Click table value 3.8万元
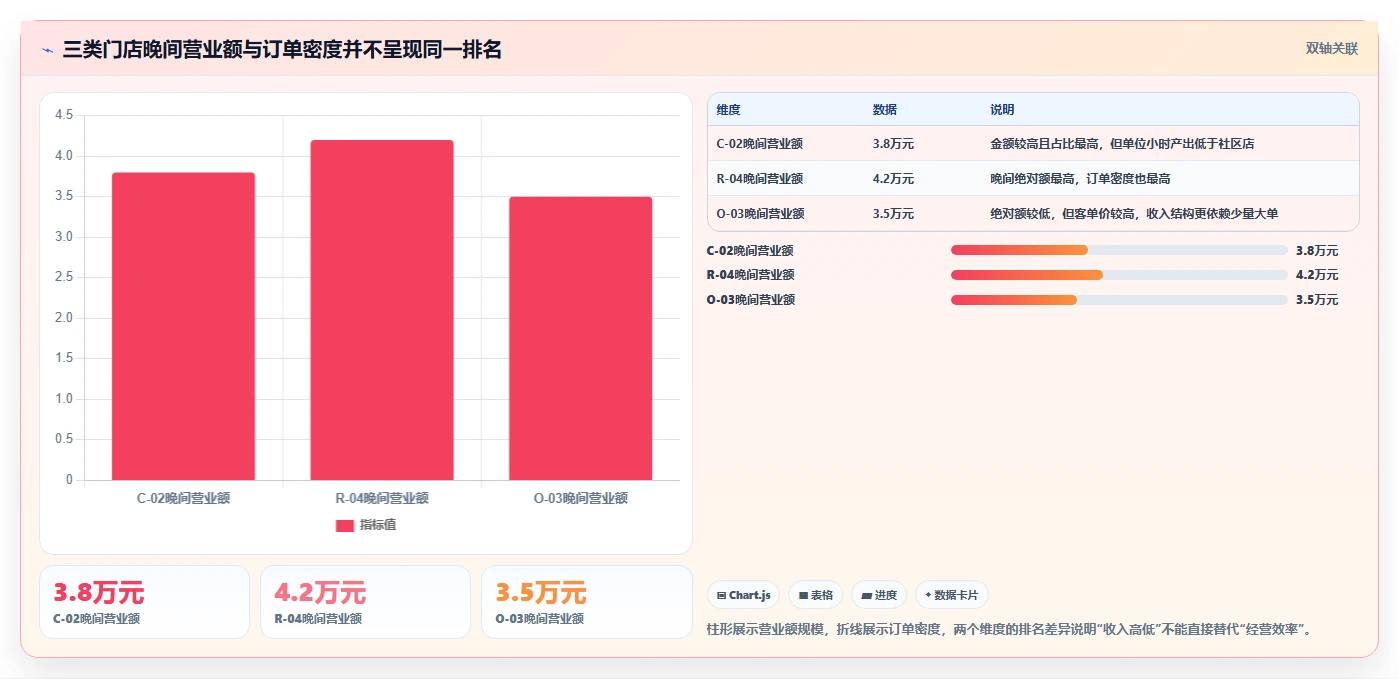Screen dimensions: 1399x679 pos(893,144)
